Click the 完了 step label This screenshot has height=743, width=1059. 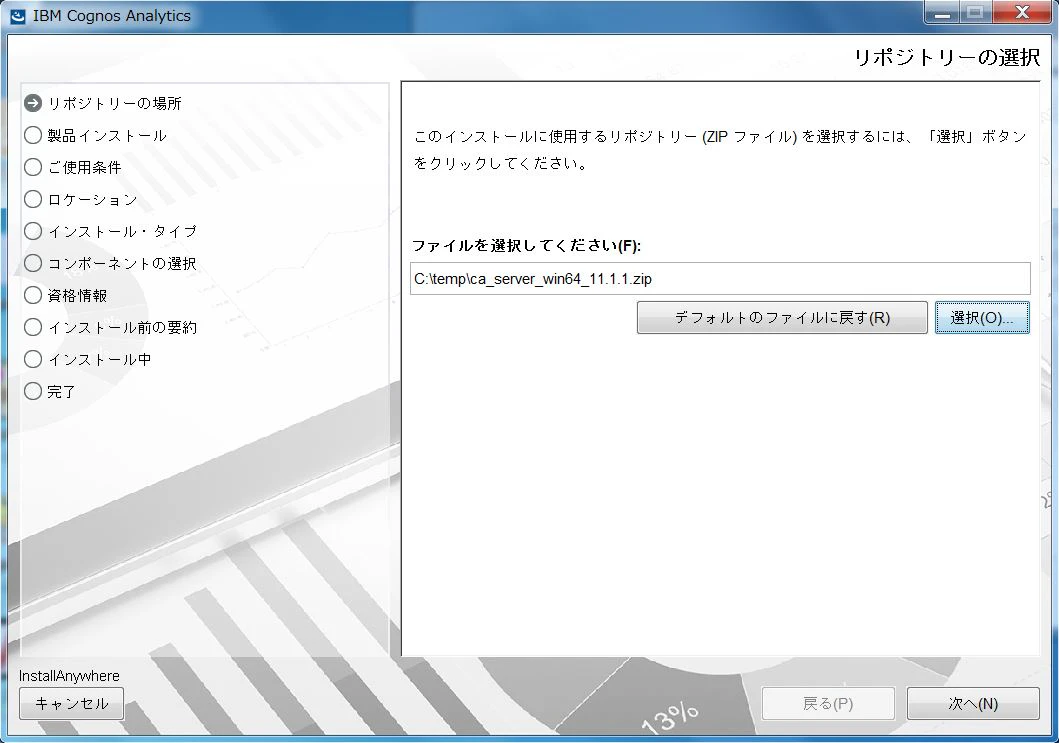[x=61, y=391]
